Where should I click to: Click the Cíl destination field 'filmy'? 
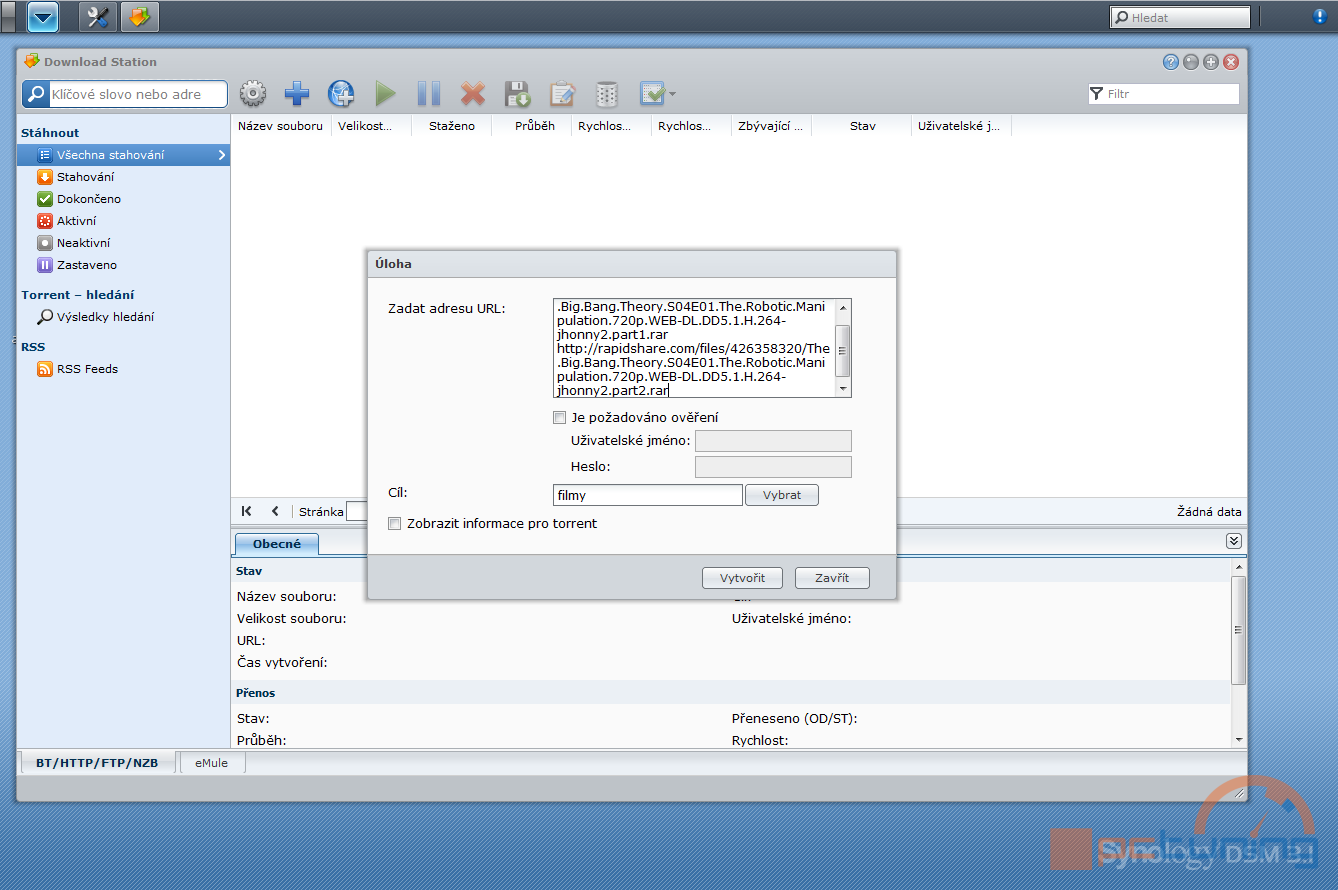point(647,495)
